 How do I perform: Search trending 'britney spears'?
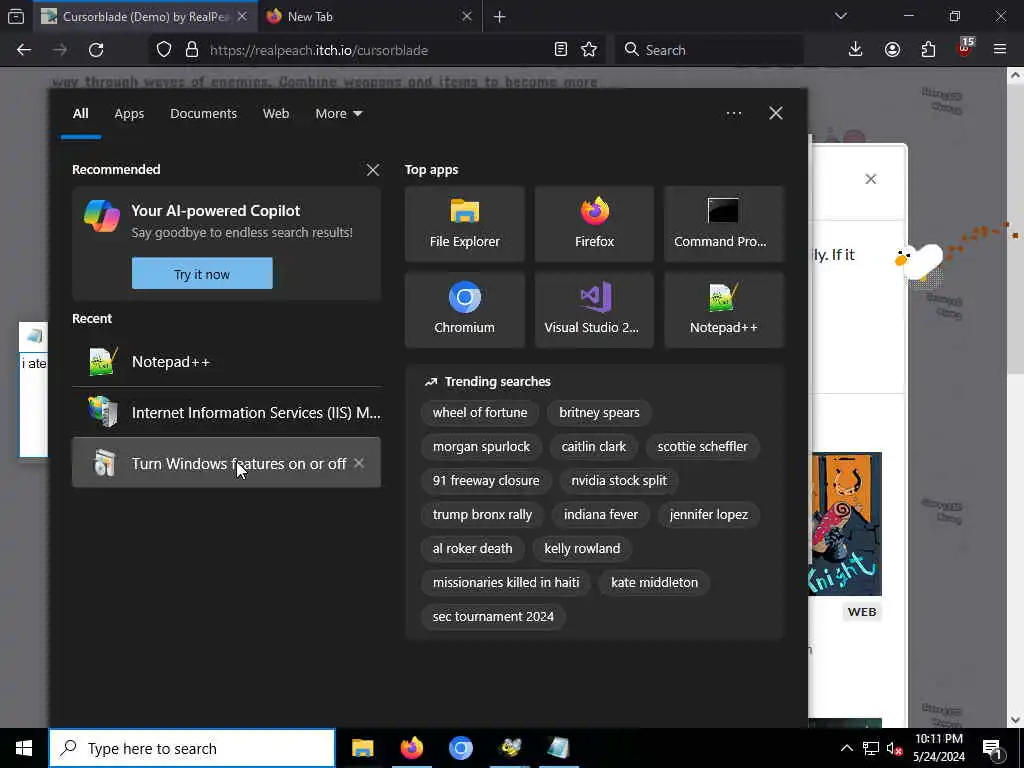(600, 413)
